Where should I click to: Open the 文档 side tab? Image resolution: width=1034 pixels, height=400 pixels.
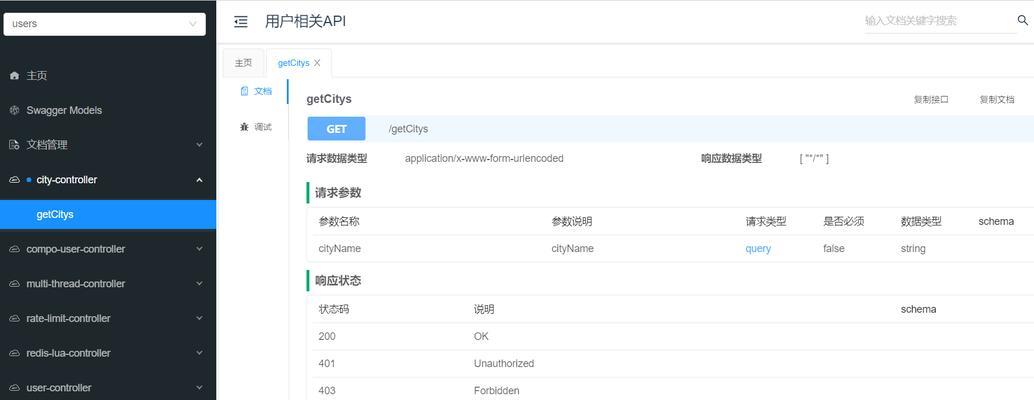click(256, 91)
